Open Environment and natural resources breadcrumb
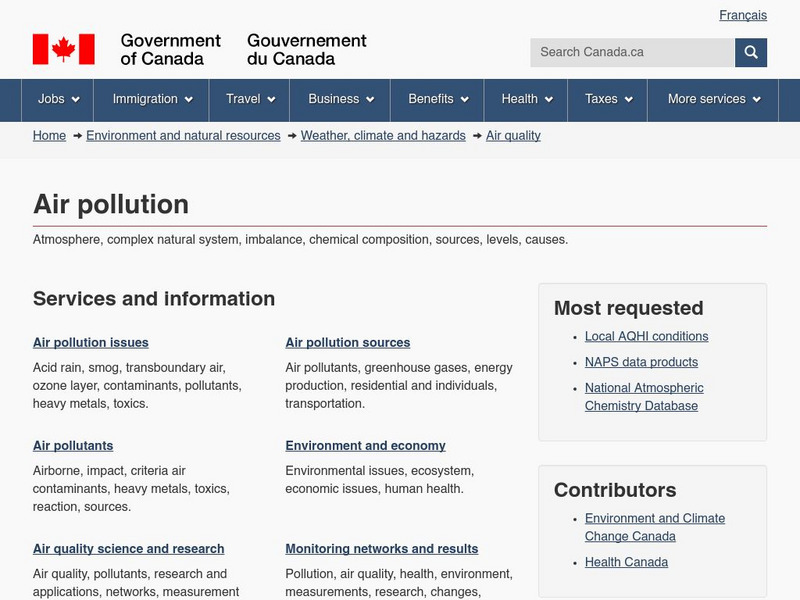 [x=183, y=135]
